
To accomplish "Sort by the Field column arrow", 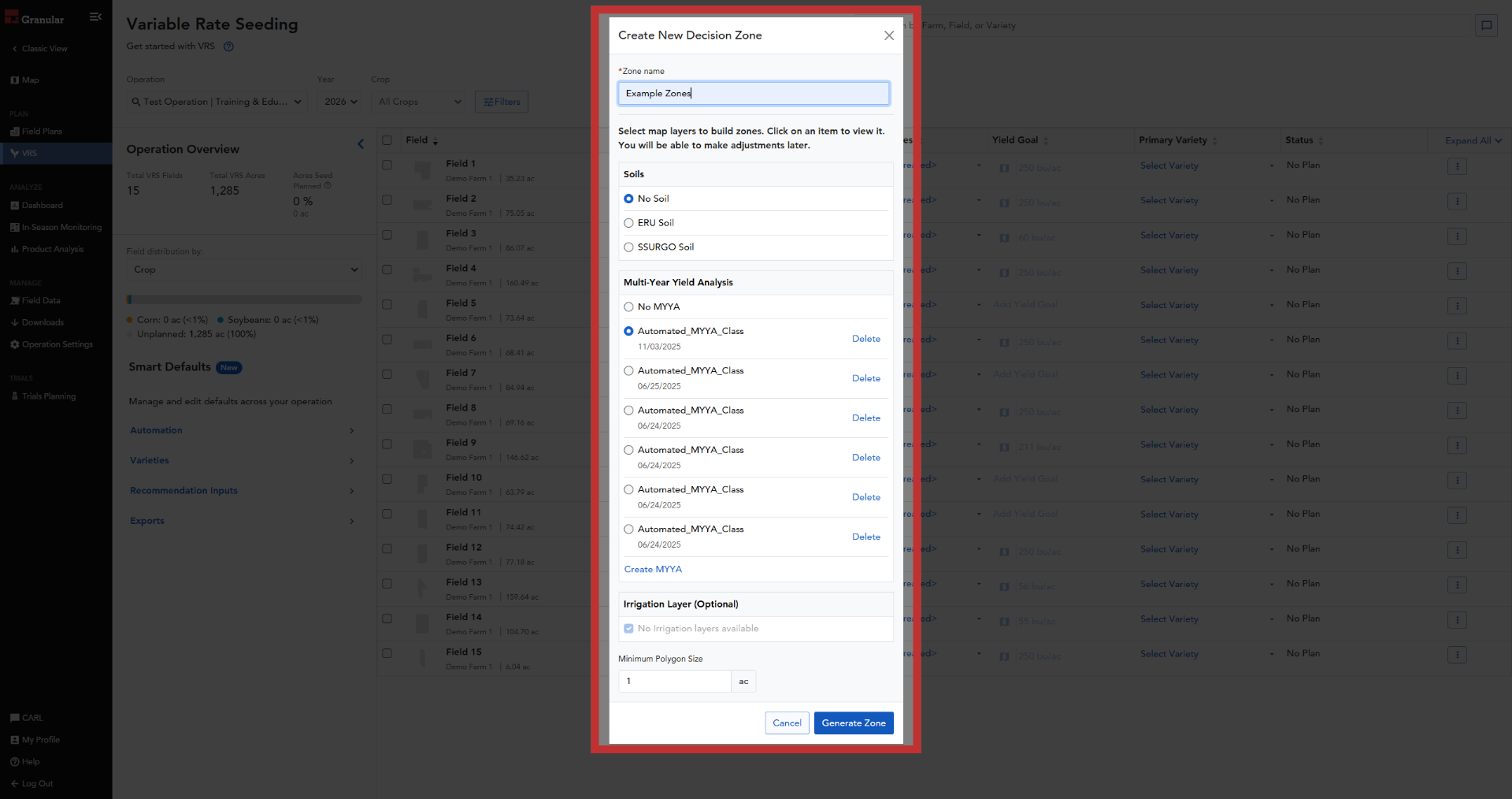I will [435, 142].
